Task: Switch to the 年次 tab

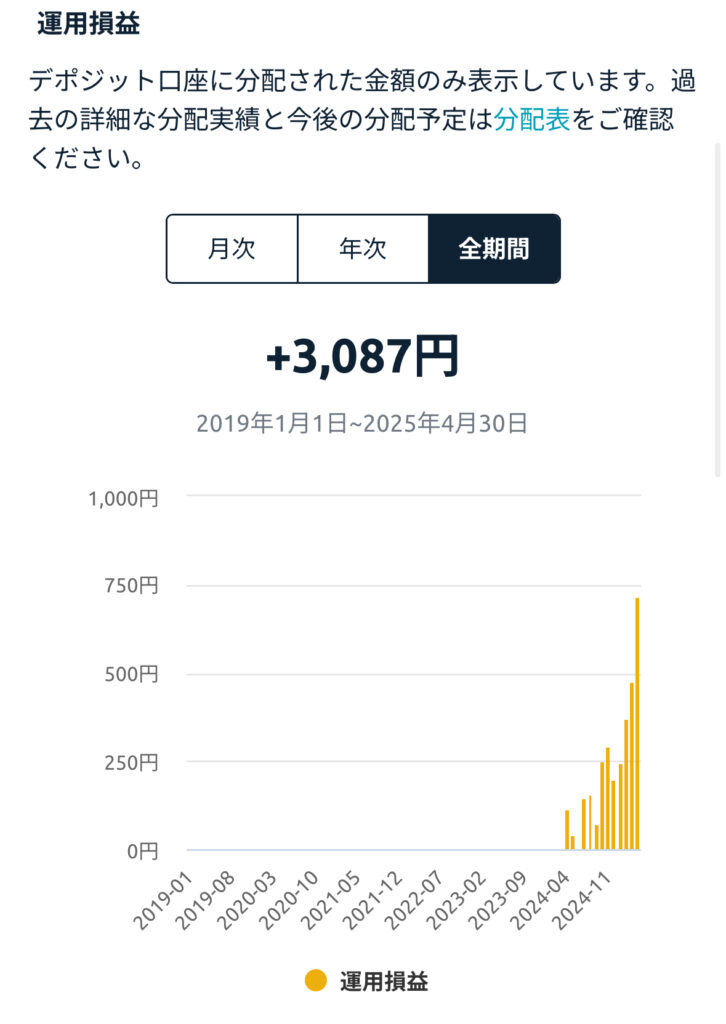Action: pos(363,248)
